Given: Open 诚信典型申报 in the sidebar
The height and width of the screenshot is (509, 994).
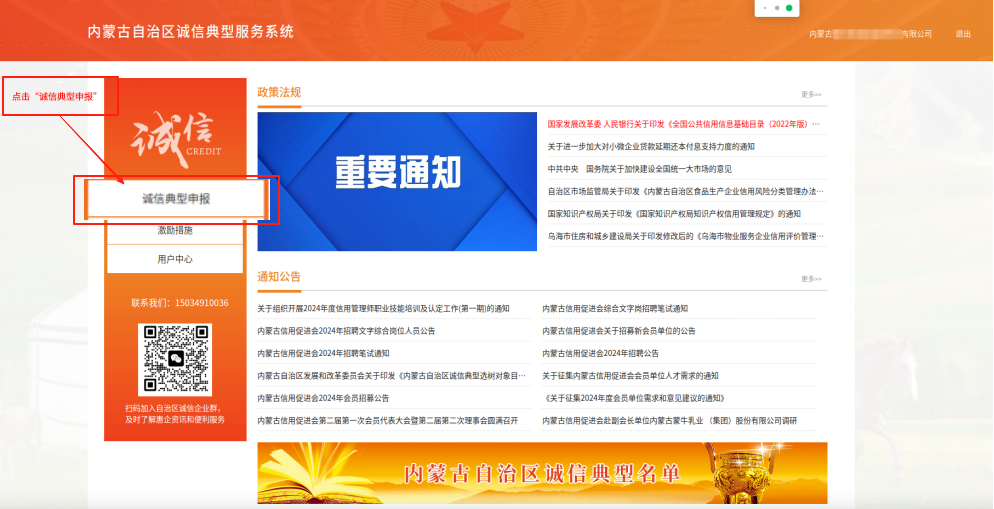Looking at the screenshot, I should (176, 199).
